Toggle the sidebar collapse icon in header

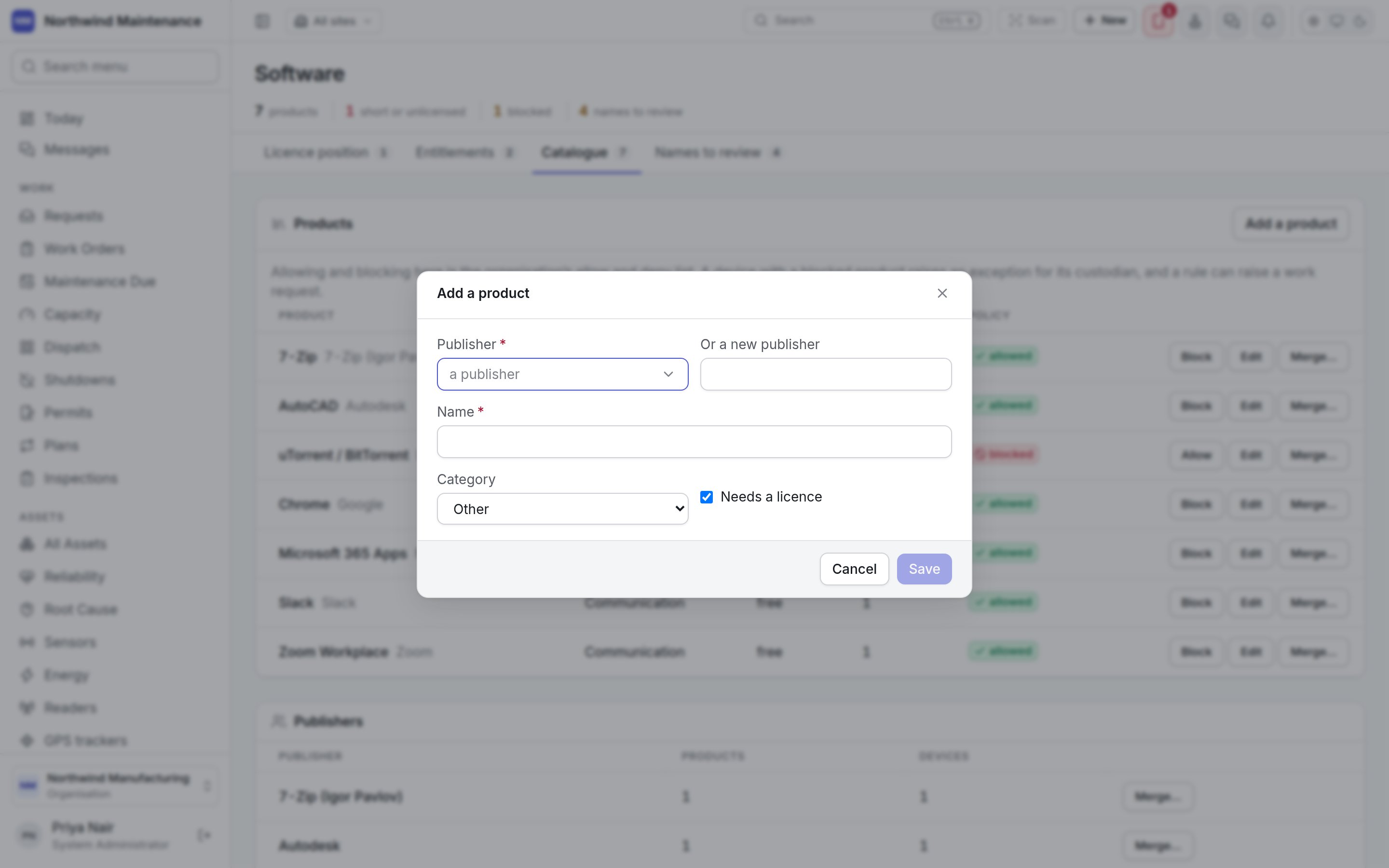point(262,21)
